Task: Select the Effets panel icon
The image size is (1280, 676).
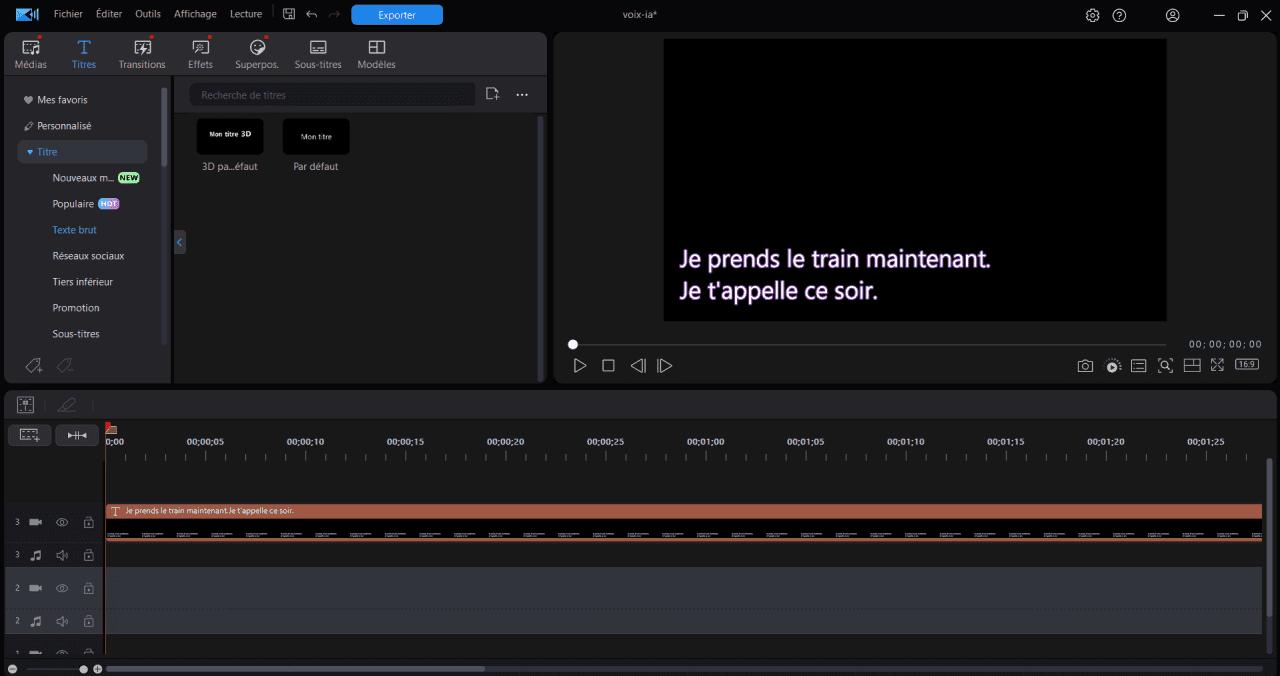Action: point(200,53)
